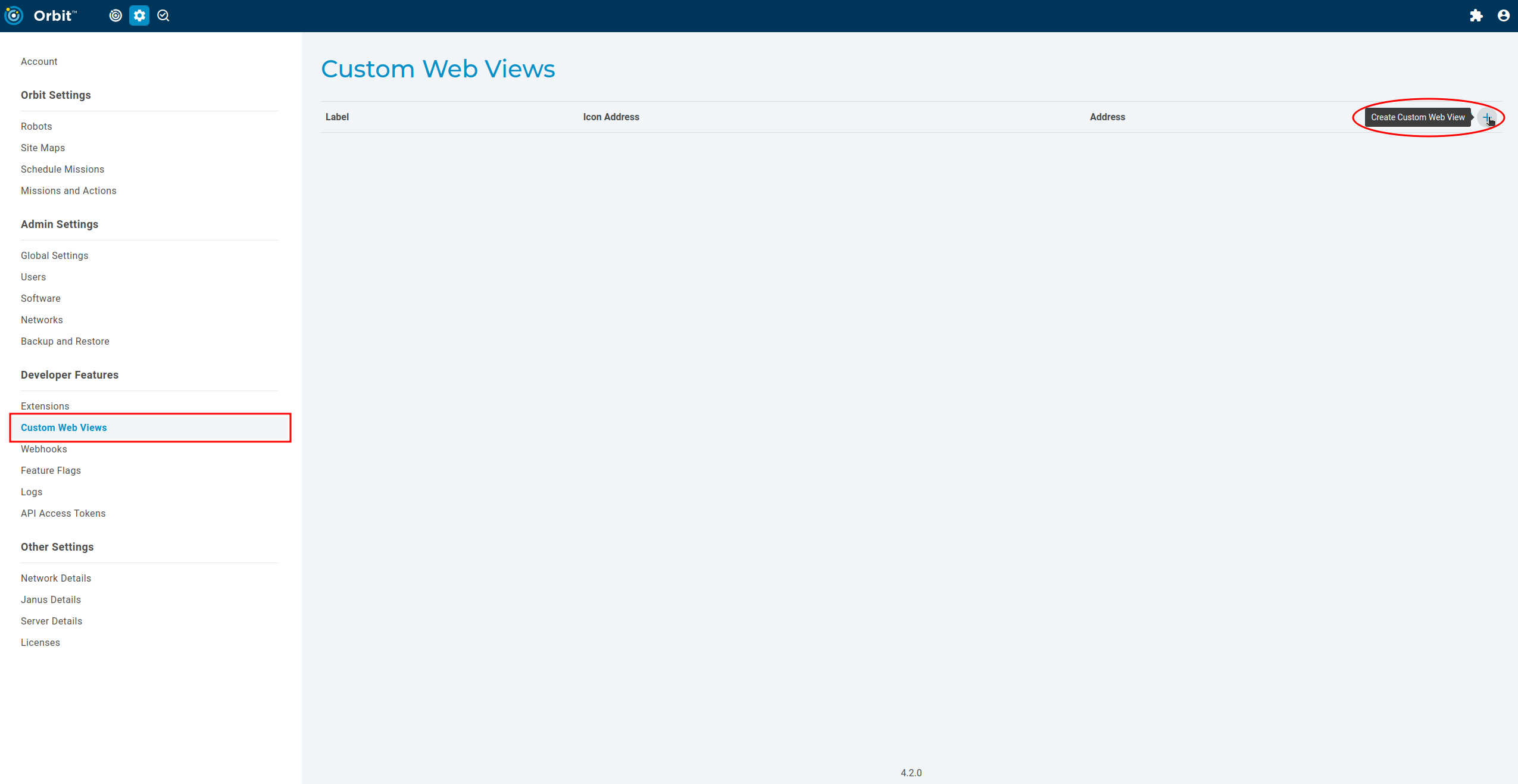Screen dimensions: 1518x784
Task: Click Account link in sidebar
Action: (38, 61)
